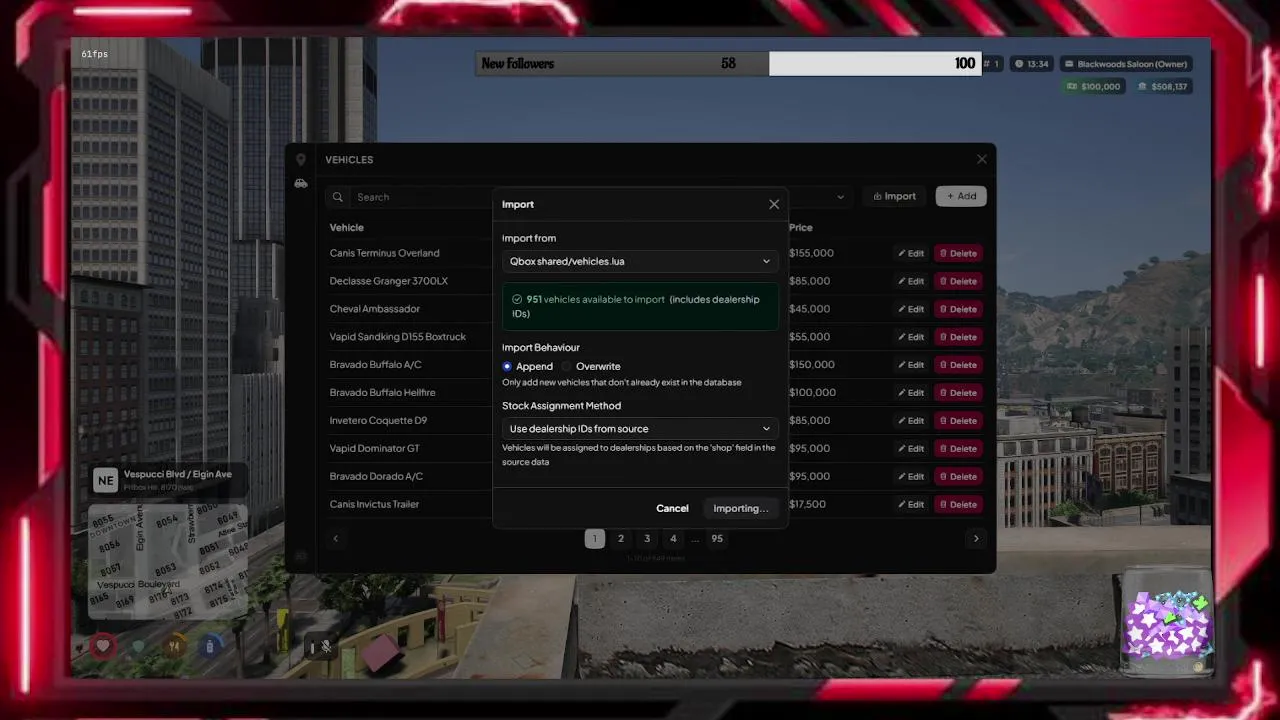This screenshot has height=720, width=1280.
Task: Click the Blackwoods Saloon (Owner) badge
Action: pos(1126,64)
